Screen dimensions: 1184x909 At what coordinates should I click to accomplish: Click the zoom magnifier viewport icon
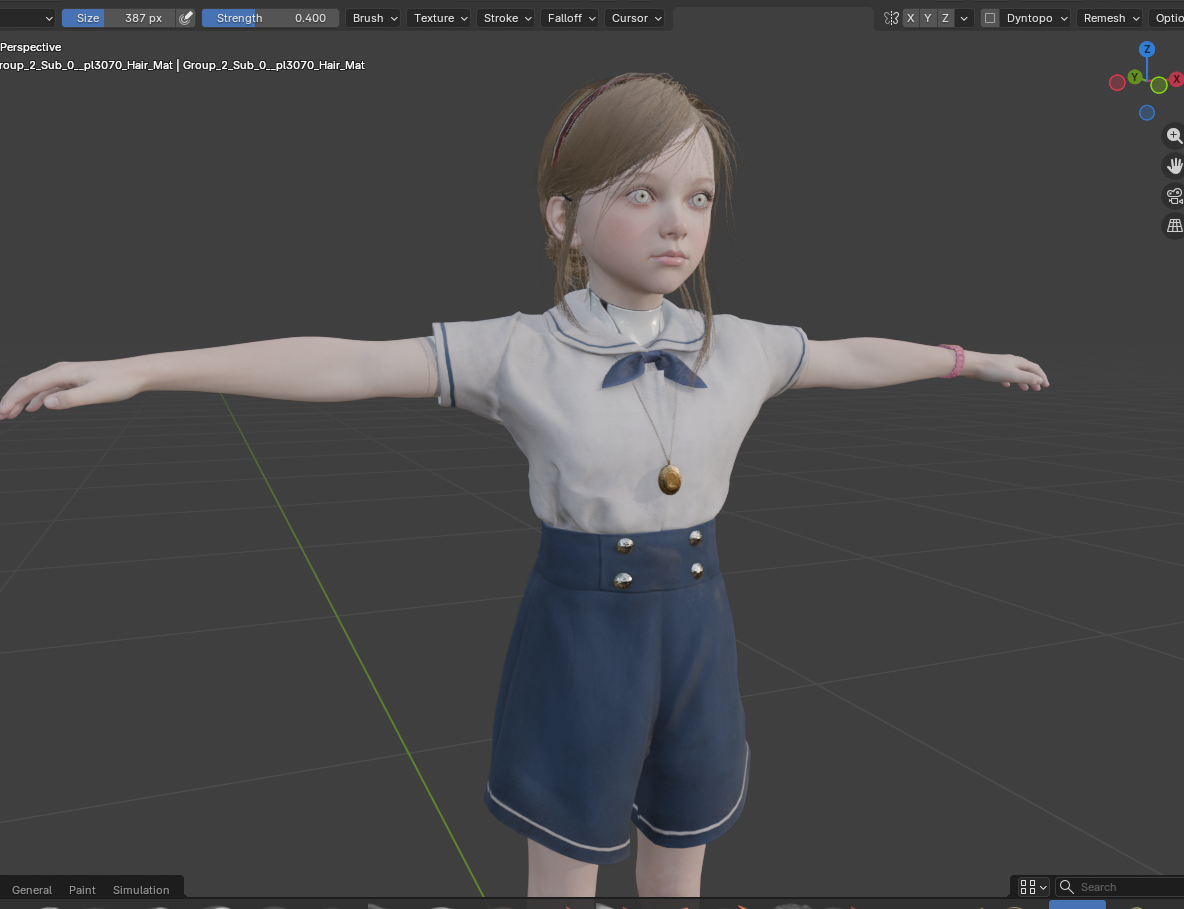(x=1173, y=136)
